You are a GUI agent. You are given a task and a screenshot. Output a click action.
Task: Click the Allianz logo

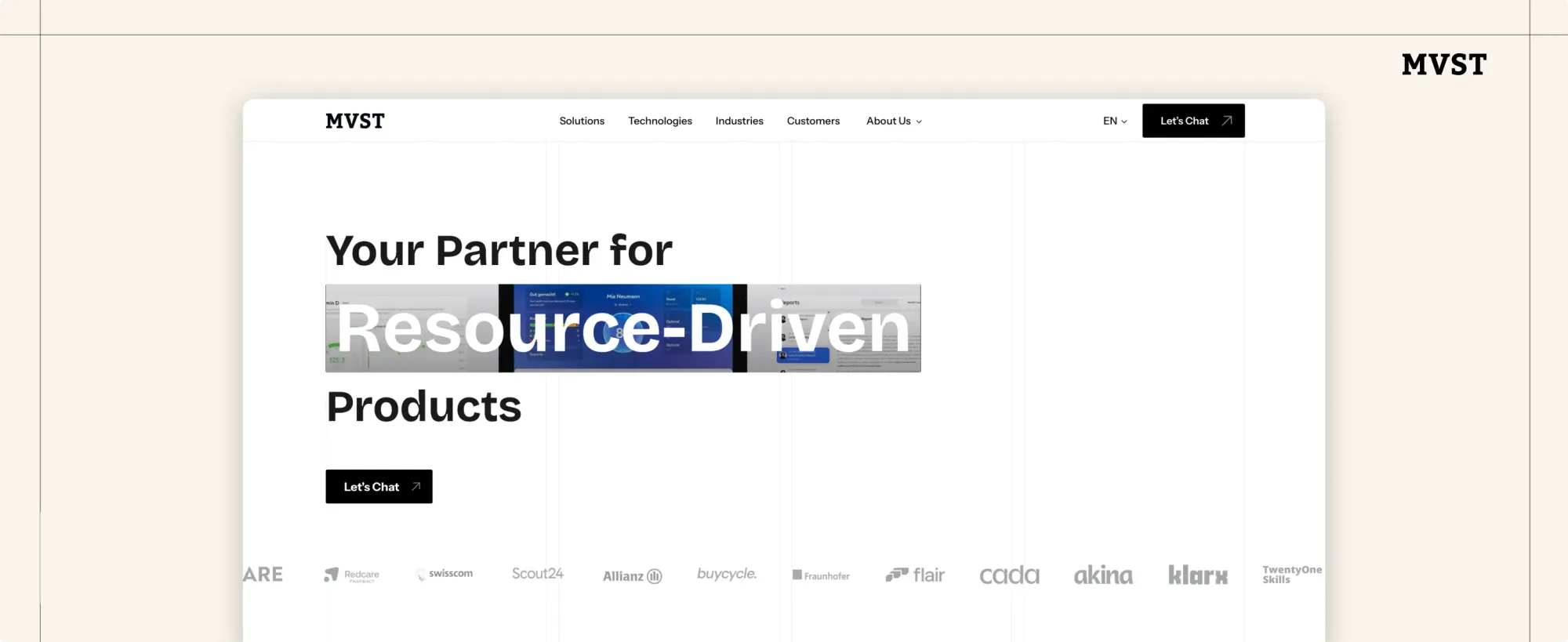click(x=632, y=576)
